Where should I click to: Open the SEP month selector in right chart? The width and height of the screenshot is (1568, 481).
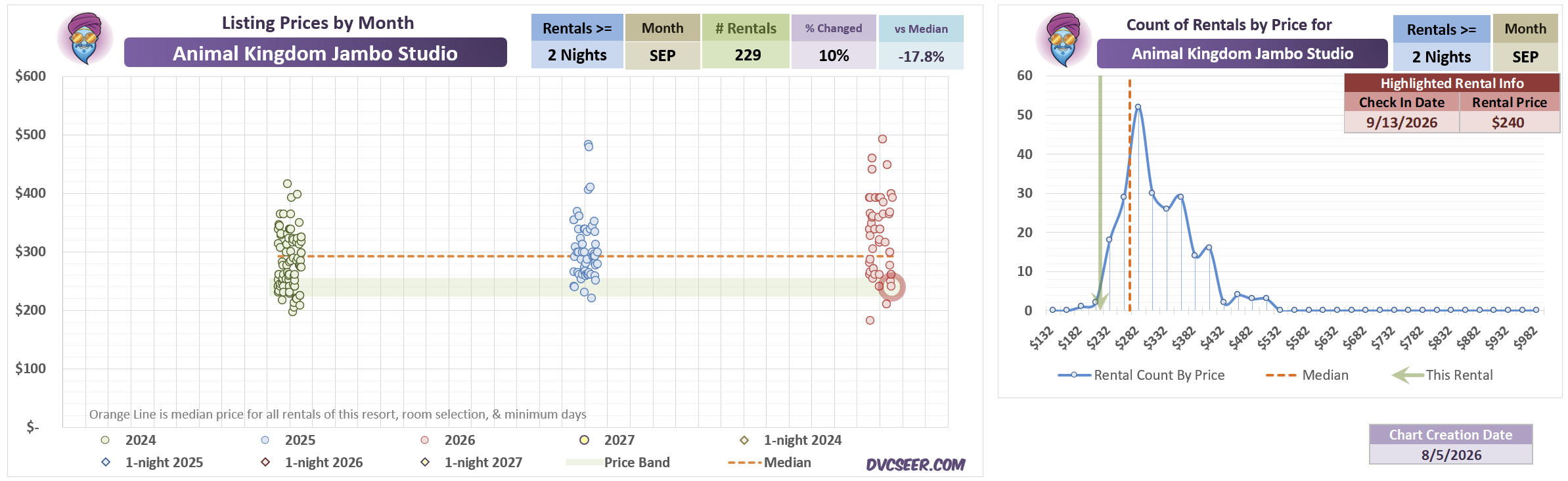pos(1525,57)
